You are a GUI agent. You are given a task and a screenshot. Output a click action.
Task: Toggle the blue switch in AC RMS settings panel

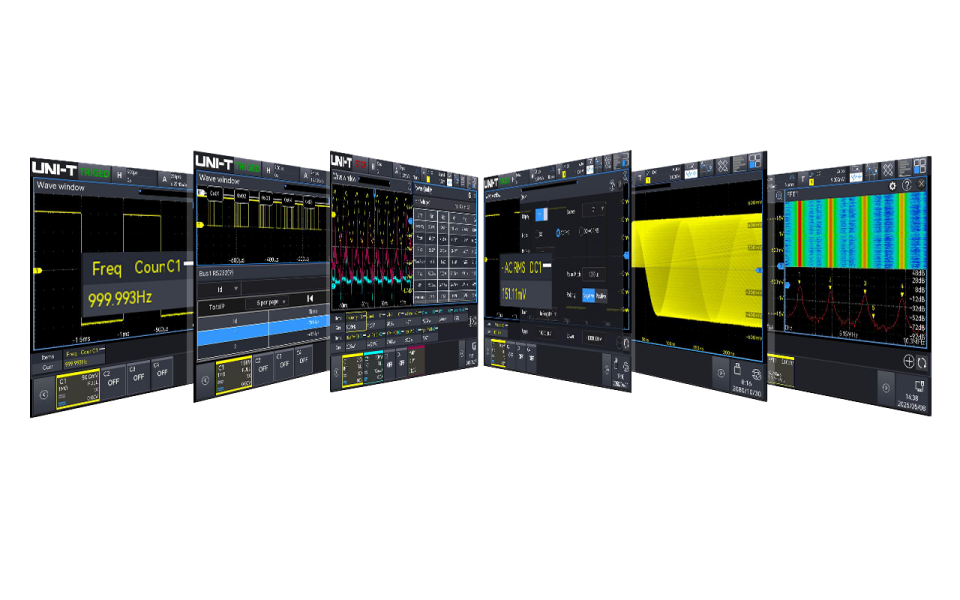pyautogui.click(x=541, y=214)
